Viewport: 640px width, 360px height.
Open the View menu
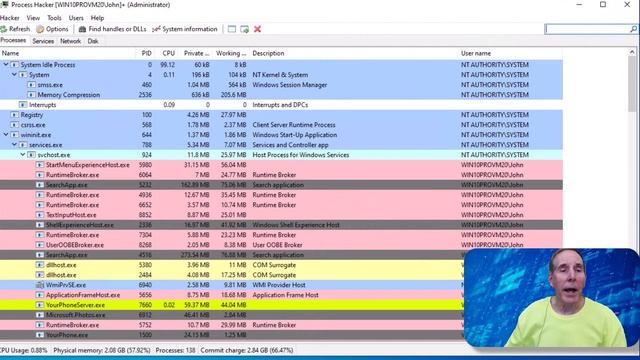coord(33,18)
